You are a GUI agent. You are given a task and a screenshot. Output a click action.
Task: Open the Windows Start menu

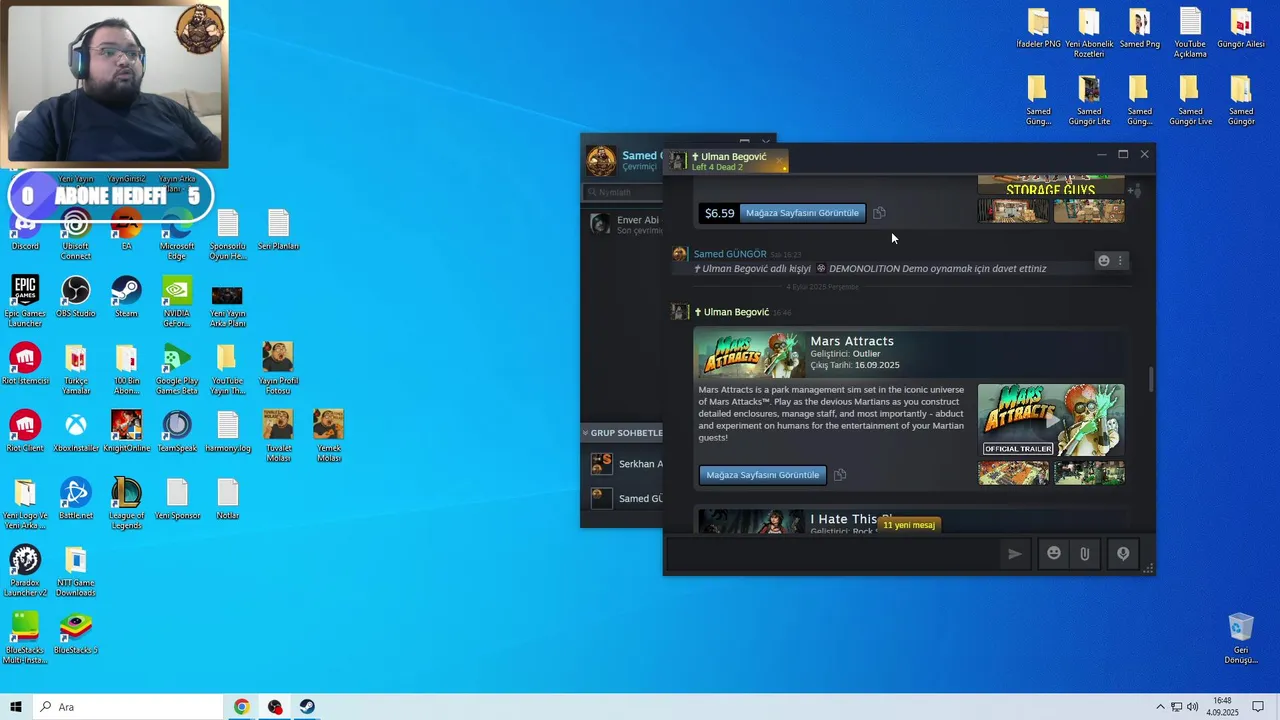pyautogui.click(x=15, y=707)
